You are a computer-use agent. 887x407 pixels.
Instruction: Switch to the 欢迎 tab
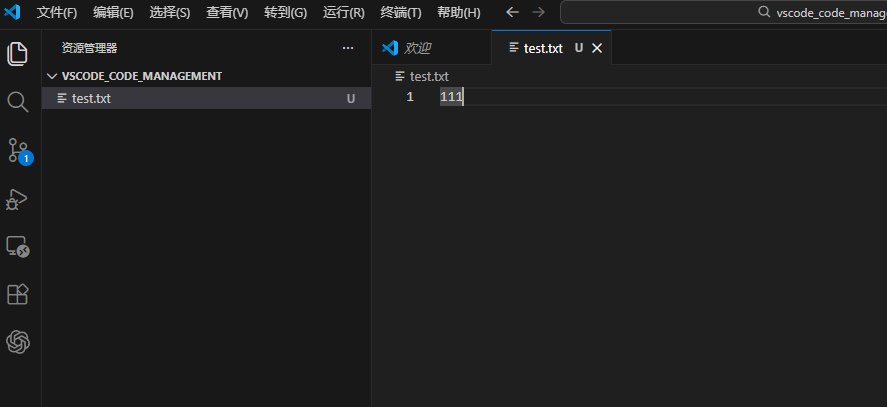(x=432, y=48)
